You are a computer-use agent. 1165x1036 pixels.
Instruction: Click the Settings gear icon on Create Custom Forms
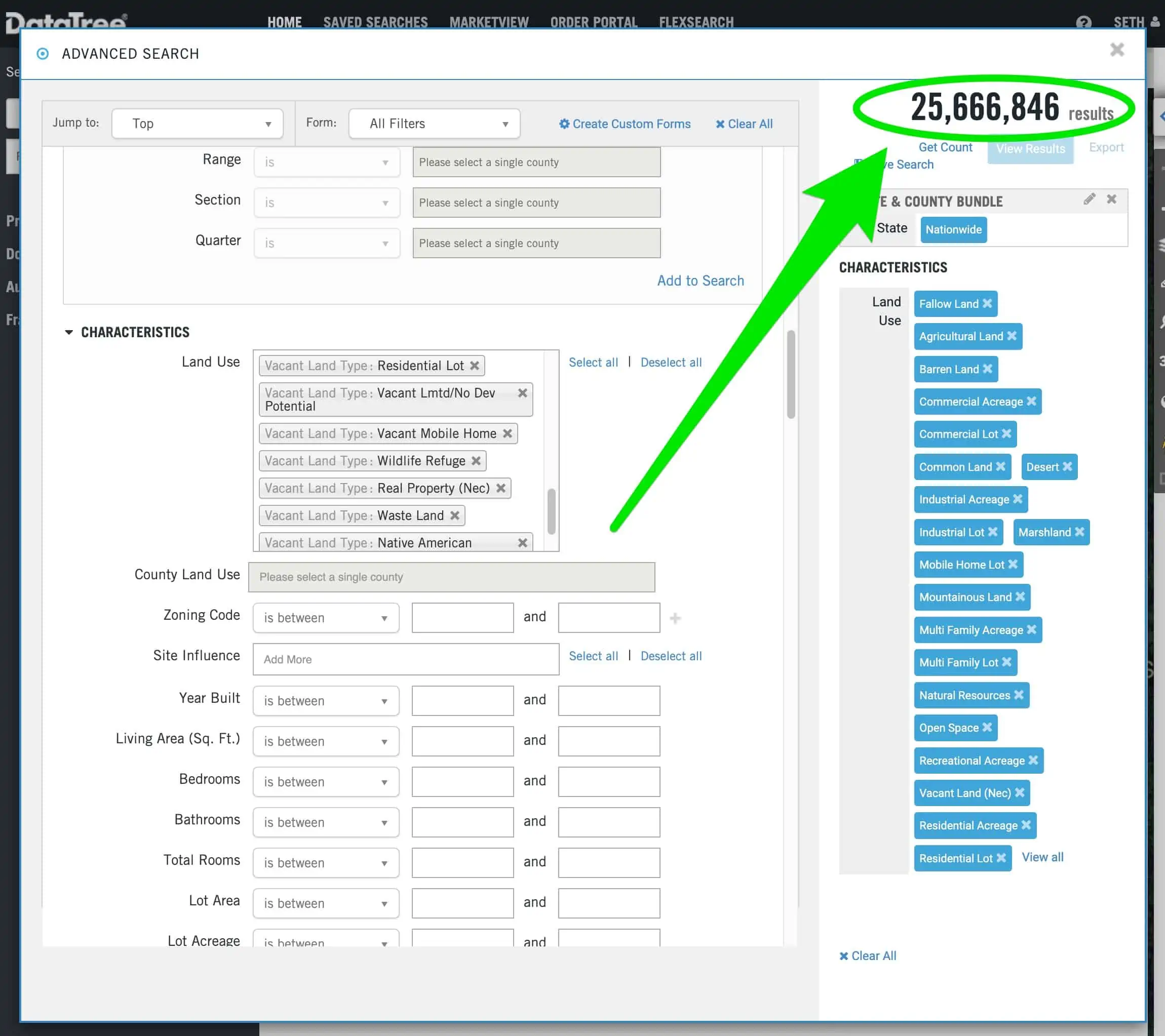click(563, 124)
